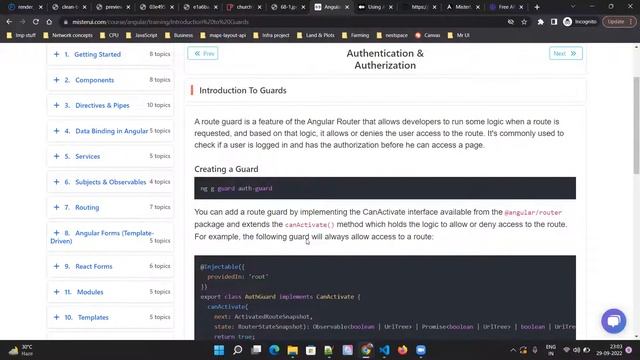Open Zoom from the taskbar

[x=421, y=350]
